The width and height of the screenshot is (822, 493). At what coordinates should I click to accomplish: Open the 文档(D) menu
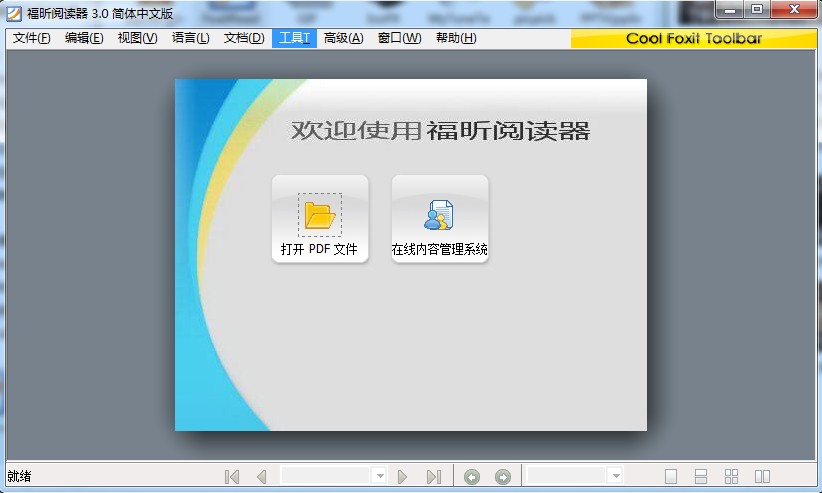[244, 38]
